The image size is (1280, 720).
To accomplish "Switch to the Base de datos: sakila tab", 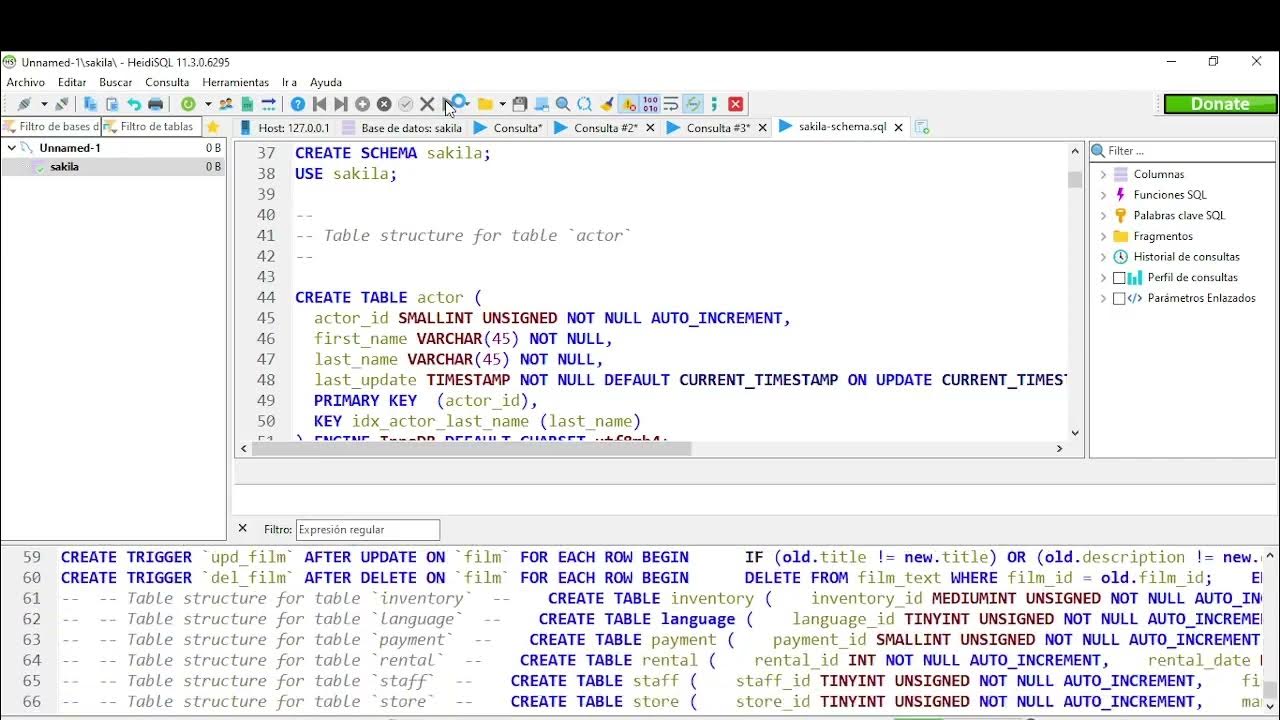I will (x=402, y=128).
